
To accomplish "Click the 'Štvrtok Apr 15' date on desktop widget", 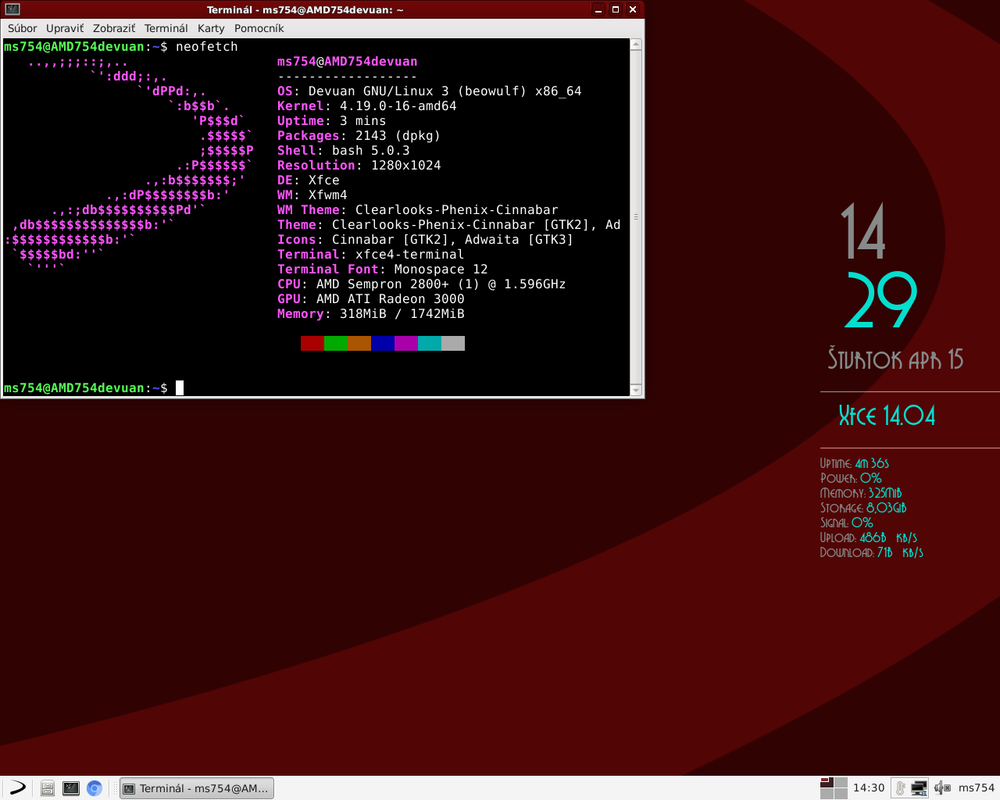I will (x=895, y=359).
